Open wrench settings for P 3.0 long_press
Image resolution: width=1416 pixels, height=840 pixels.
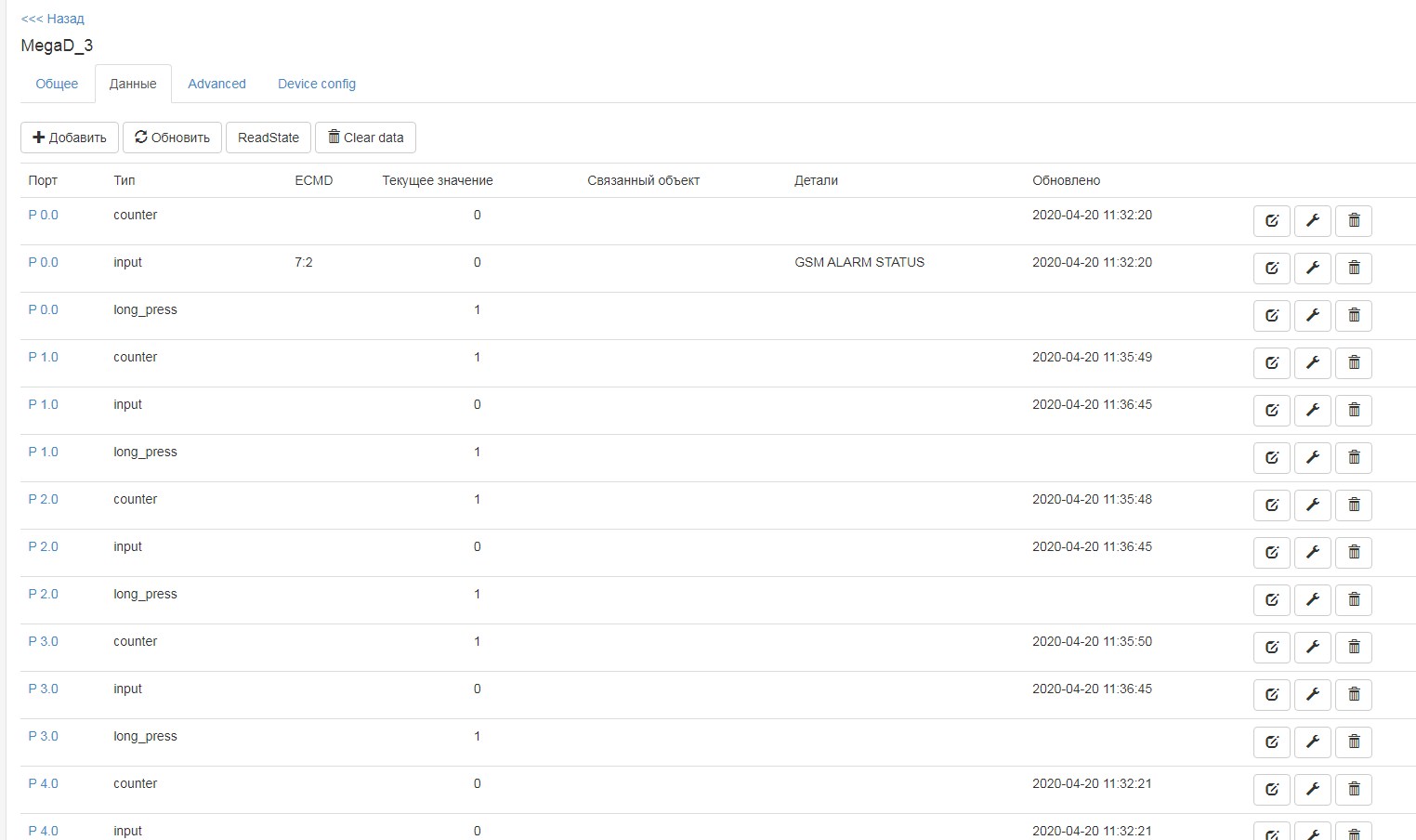coord(1312,742)
